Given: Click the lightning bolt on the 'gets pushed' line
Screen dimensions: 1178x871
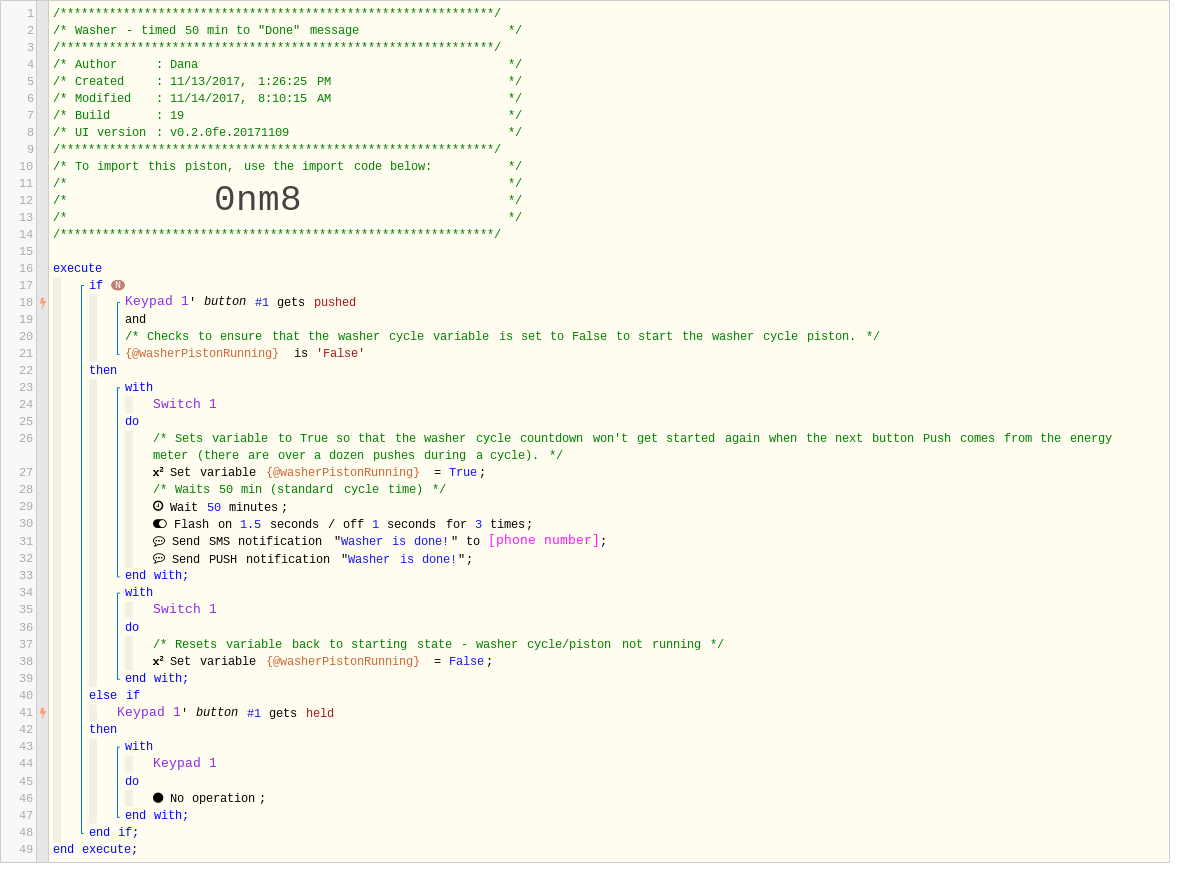Looking at the screenshot, I should (43, 304).
